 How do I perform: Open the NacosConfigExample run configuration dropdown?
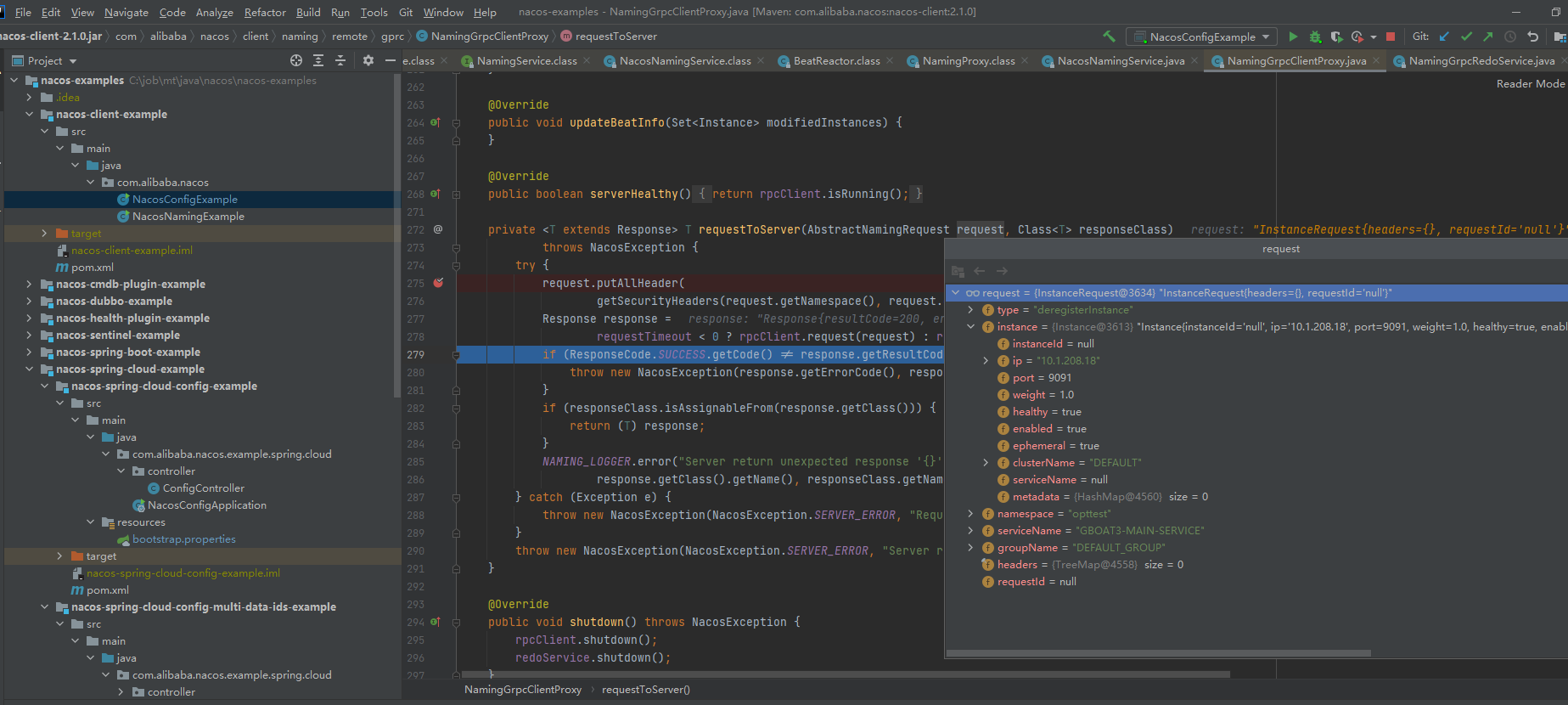(x=1202, y=37)
